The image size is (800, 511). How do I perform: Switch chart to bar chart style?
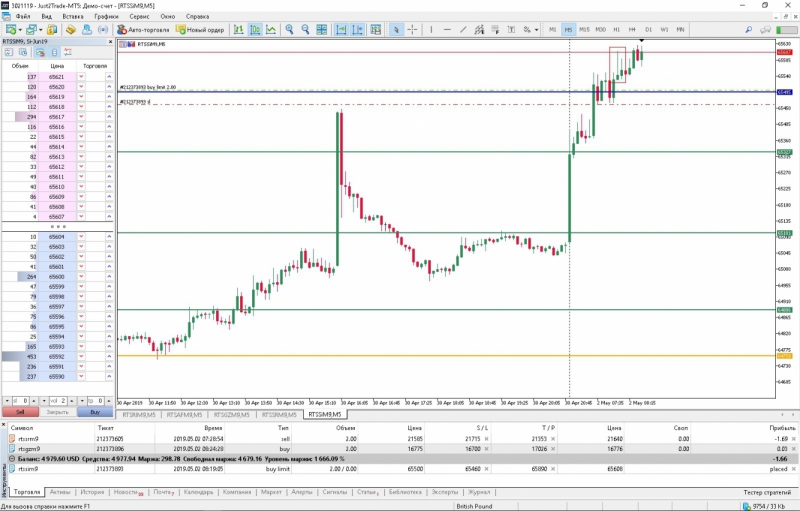pyautogui.click(x=238, y=30)
